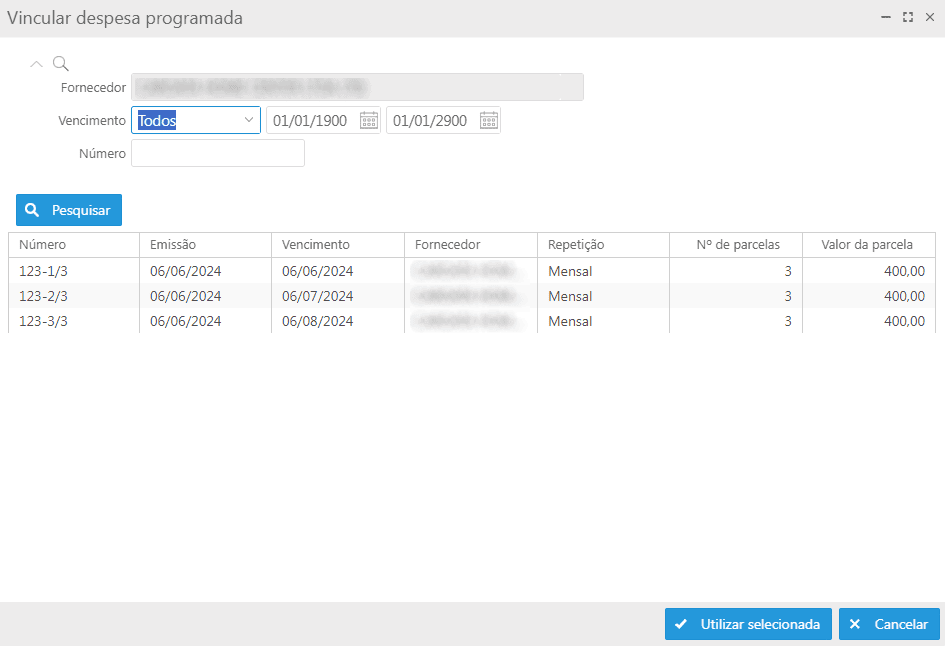Screen dimensions: 945x646
Task: Sort by the Número column header
Action: [x=43, y=245]
